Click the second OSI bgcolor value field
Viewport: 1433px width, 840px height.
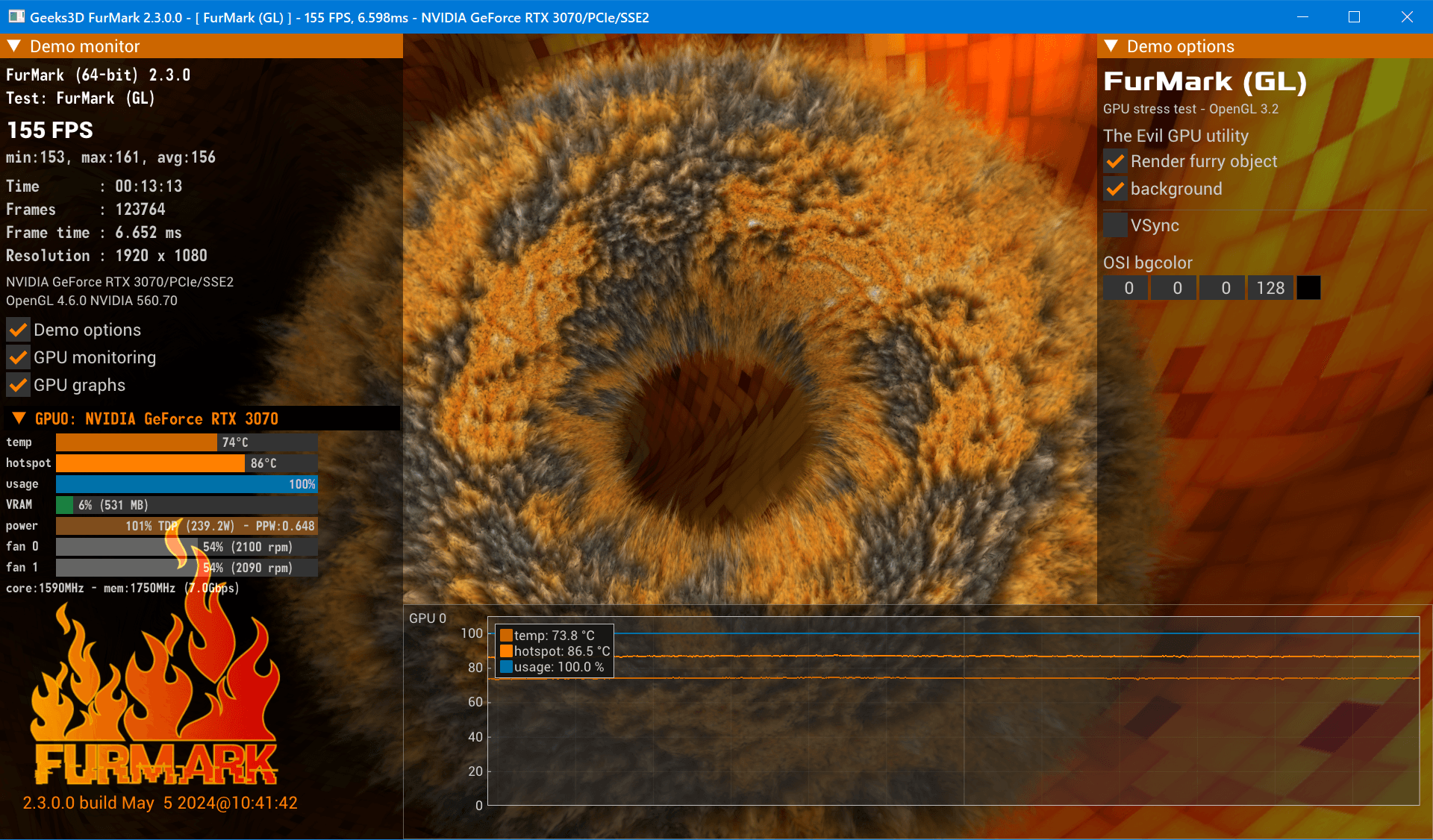tap(1174, 288)
